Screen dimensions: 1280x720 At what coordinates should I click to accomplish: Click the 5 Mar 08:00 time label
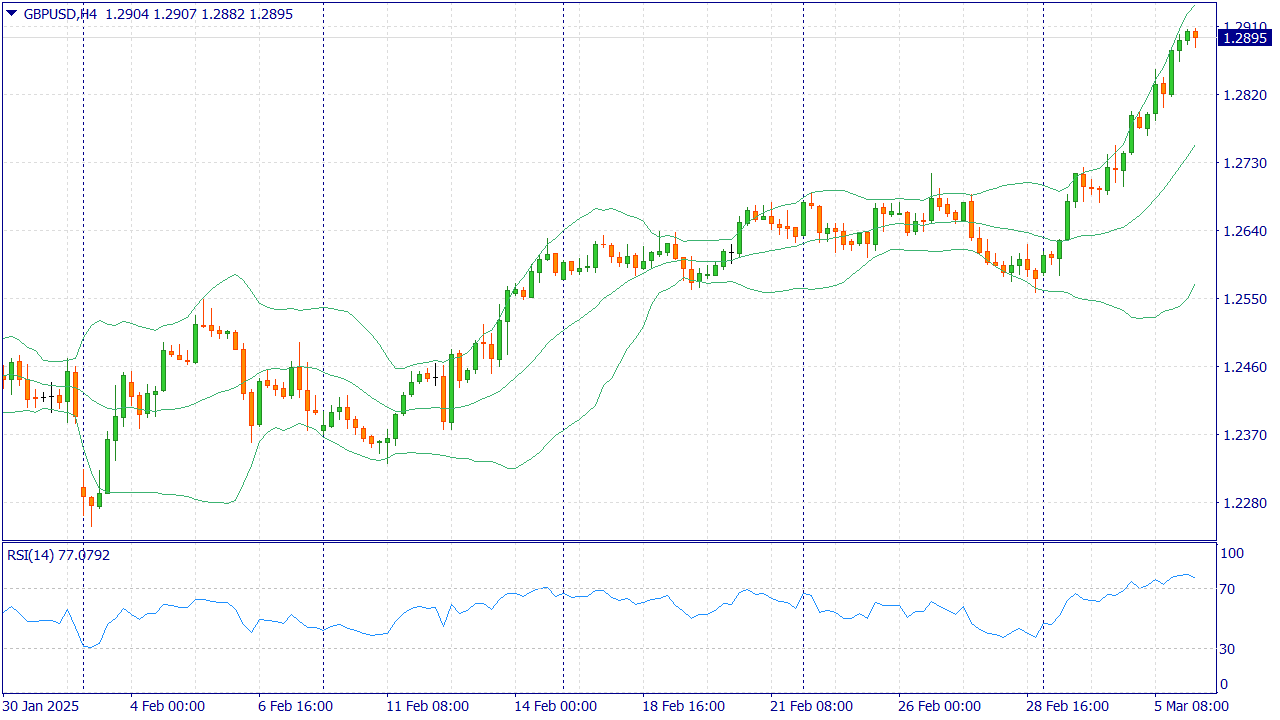pos(1190,706)
